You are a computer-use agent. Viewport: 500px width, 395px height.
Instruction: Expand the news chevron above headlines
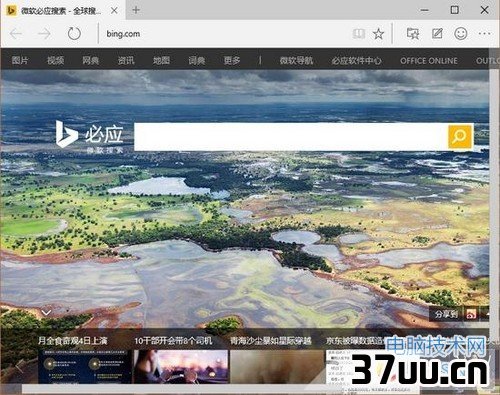click(46, 312)
